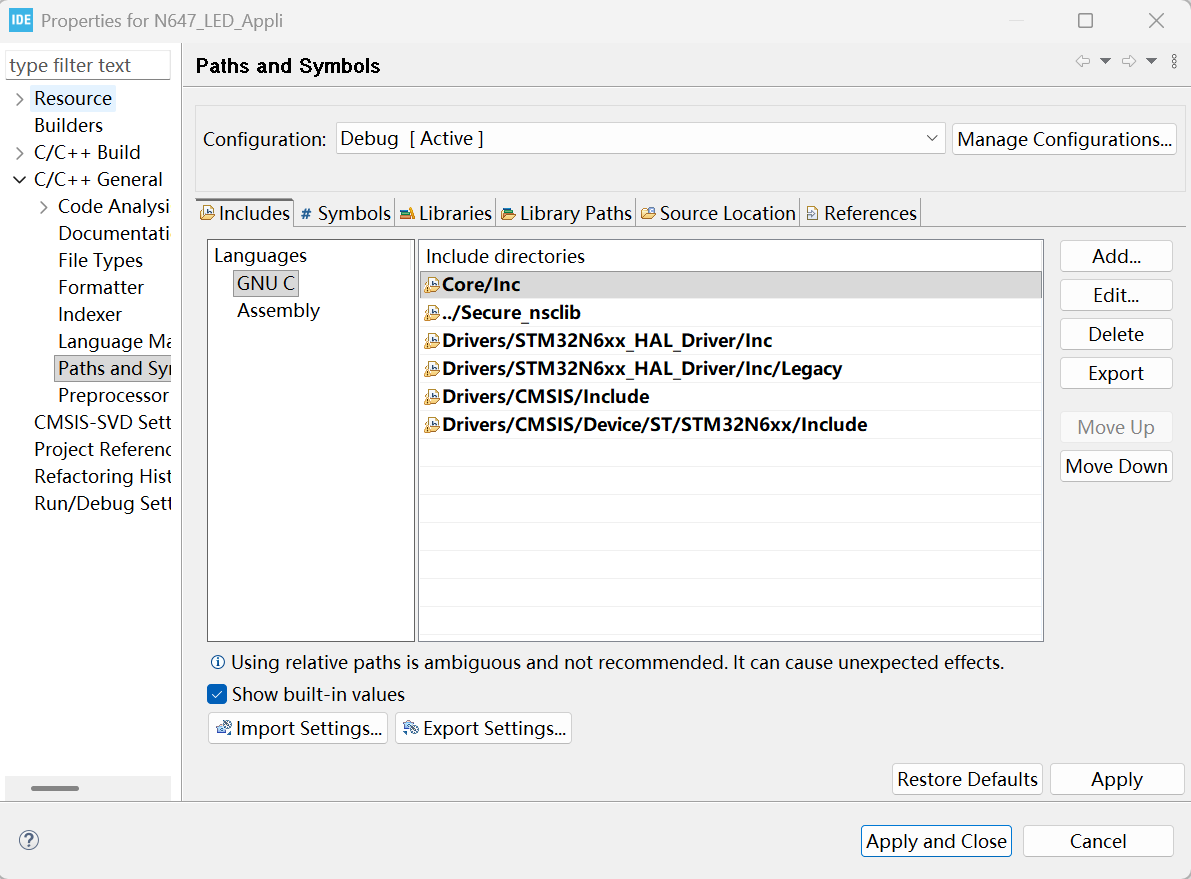
Task: Click the left pane horizontal scrollbar
Action: 55,788
